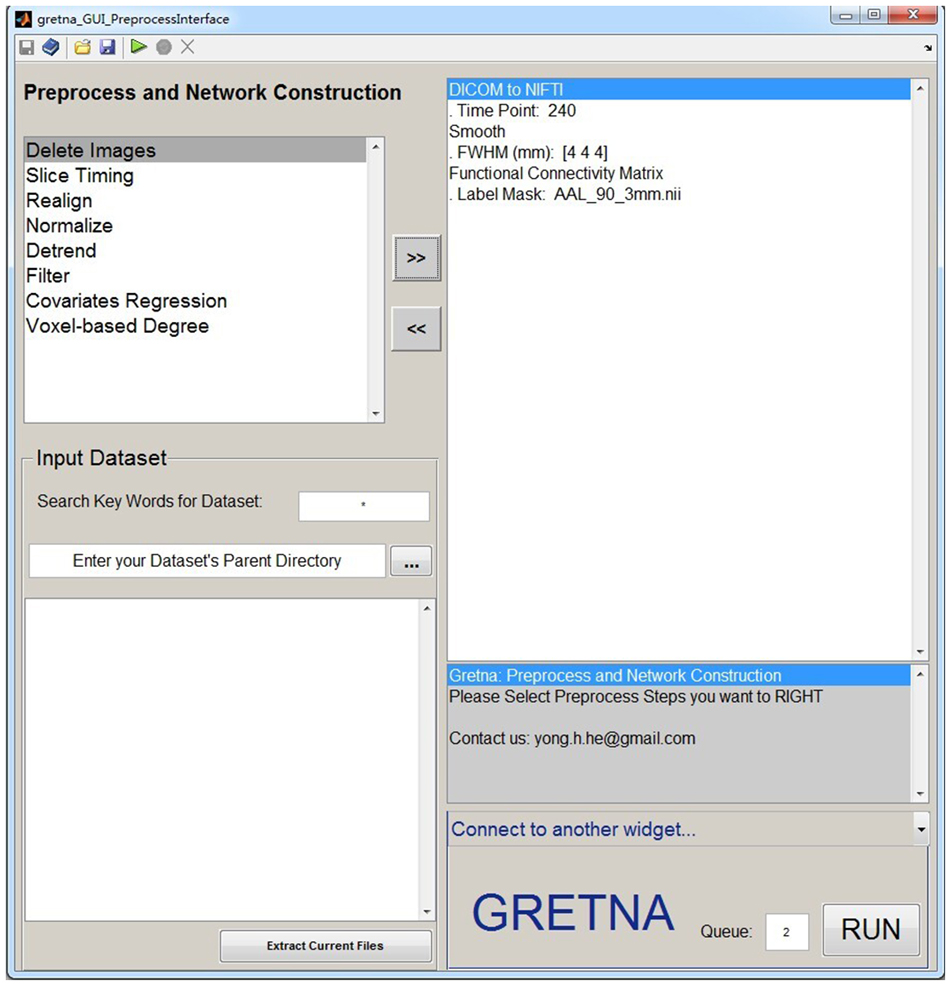Click up arrow of steps list scrollbar
950x985 pixels.
click(376, 147)
